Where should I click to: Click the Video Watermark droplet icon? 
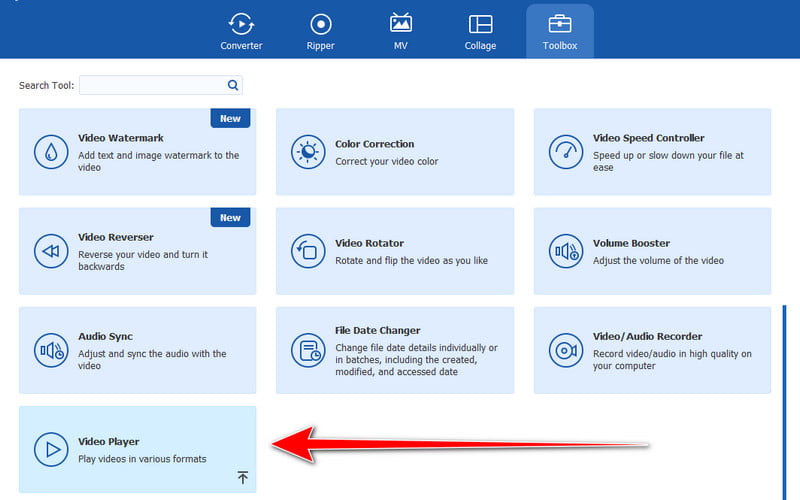[x=50, y=152]
